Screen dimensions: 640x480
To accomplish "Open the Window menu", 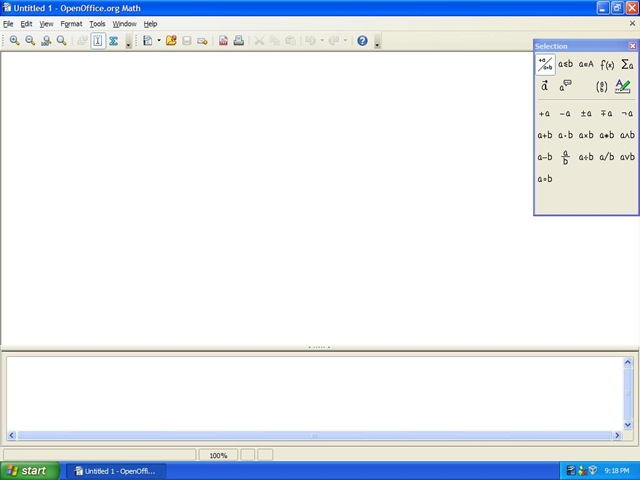I will (124, 24).
